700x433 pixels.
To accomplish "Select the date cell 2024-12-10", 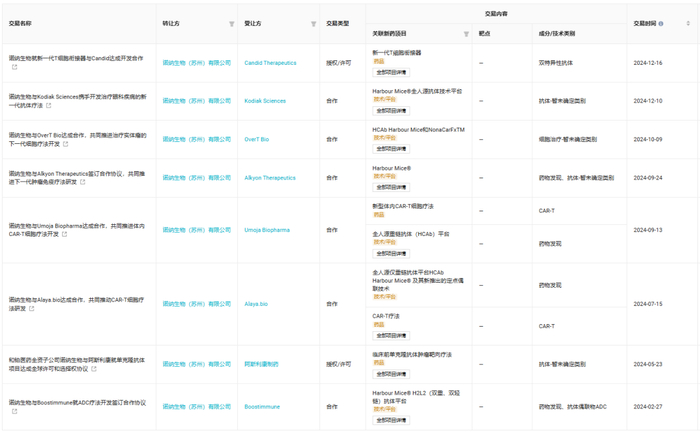I will coord(648,101).
